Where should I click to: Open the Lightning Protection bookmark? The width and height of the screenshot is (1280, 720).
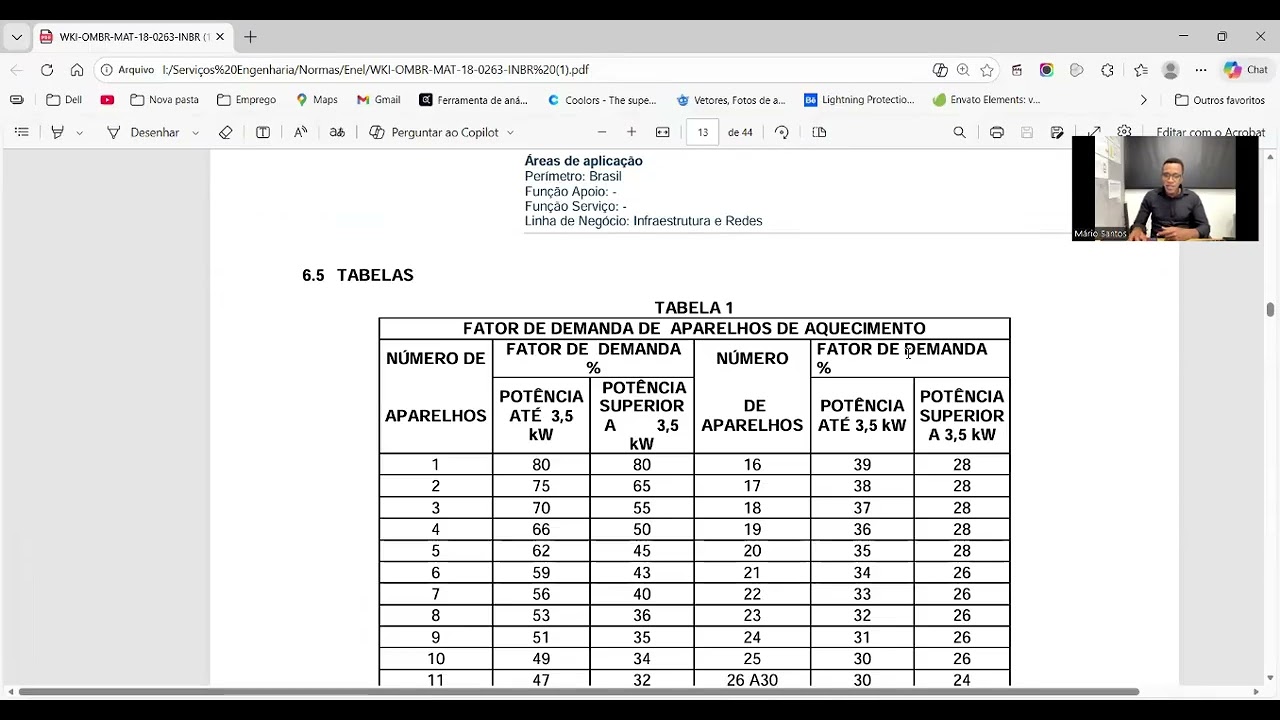pyautogui.click(x=859, y=100)
